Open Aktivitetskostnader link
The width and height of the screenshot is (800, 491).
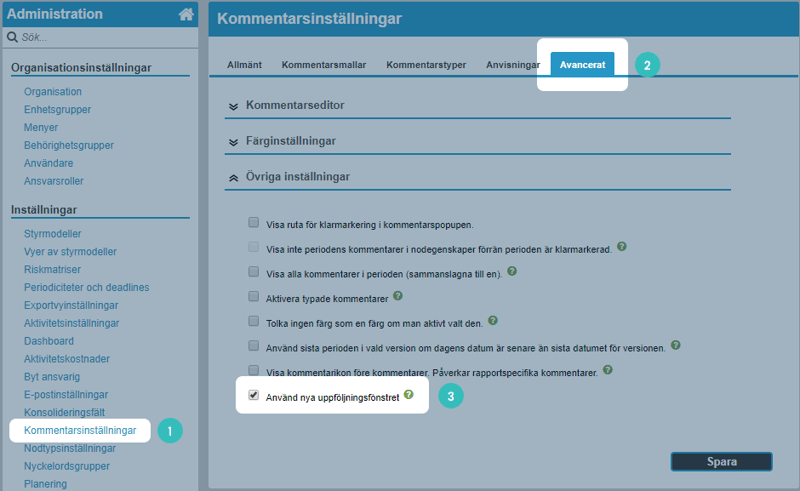click(x=67, y=359)
